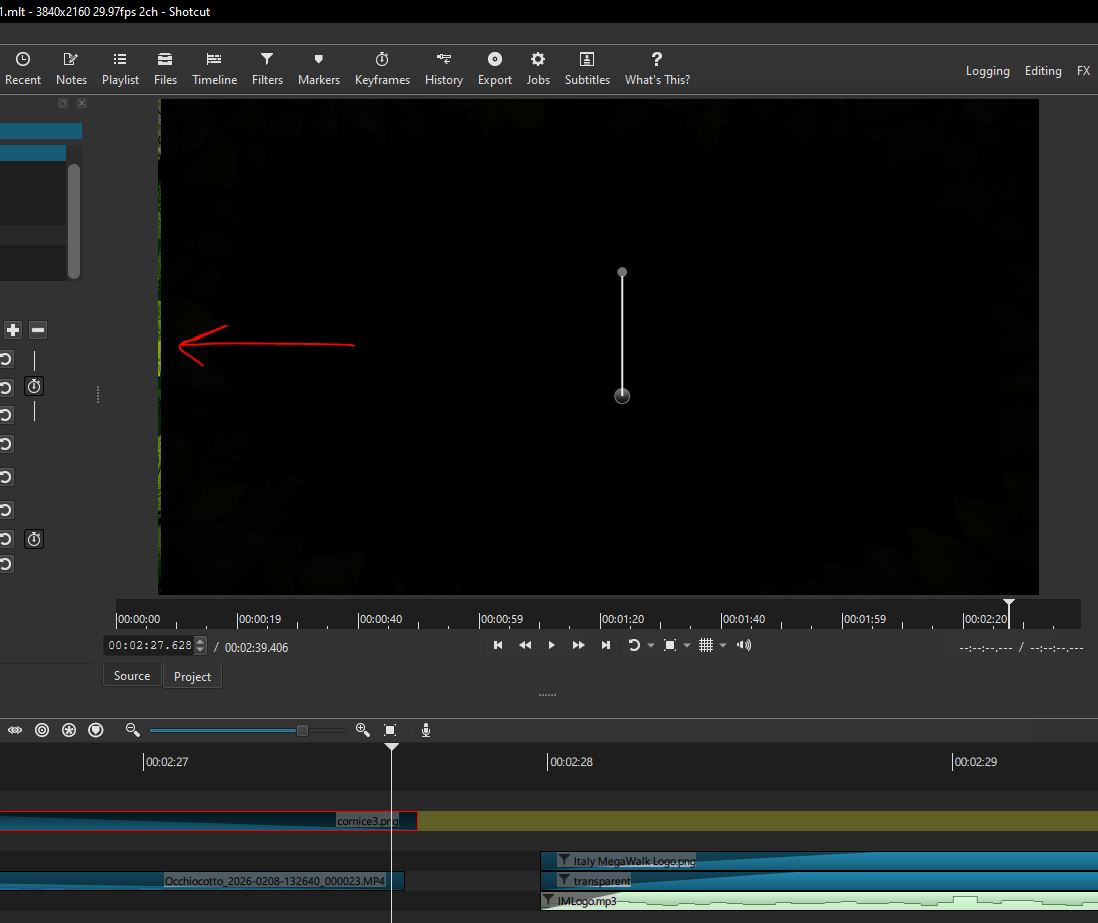
Task: Open the player zoom dropdown arrow
Action: (x=686, y=646)
